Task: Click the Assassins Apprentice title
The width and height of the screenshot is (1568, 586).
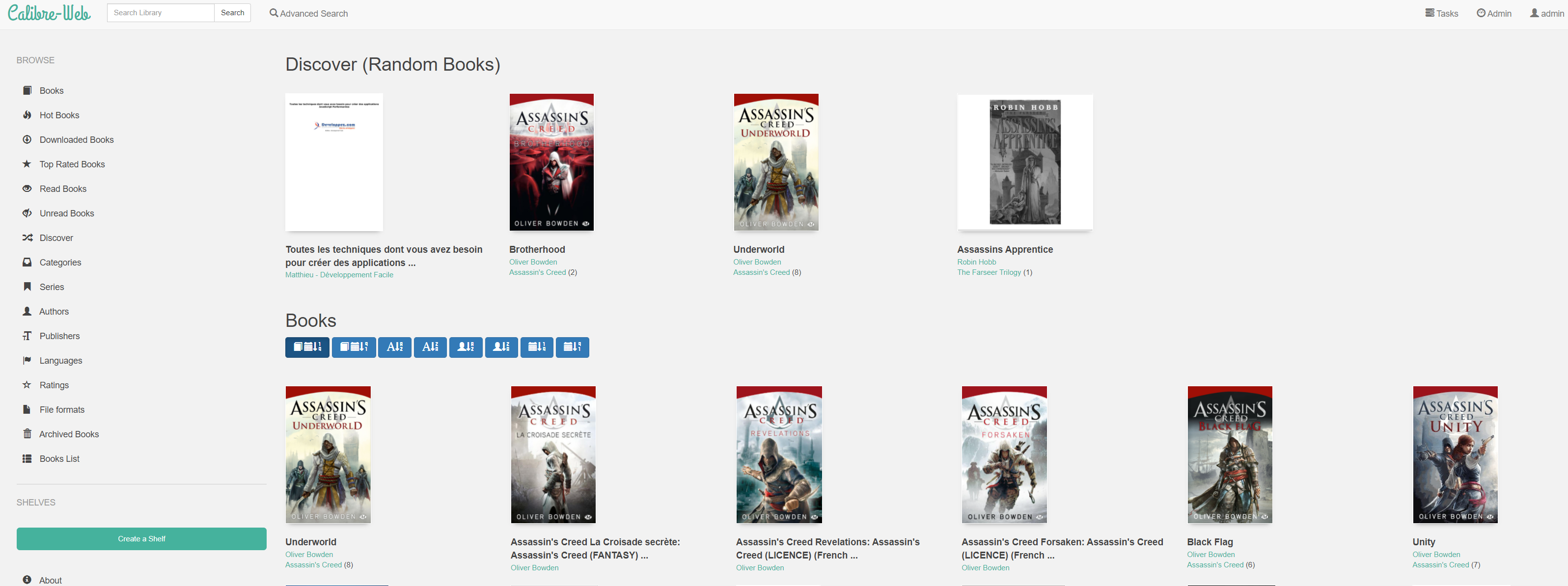Action: pos(1005,249)
